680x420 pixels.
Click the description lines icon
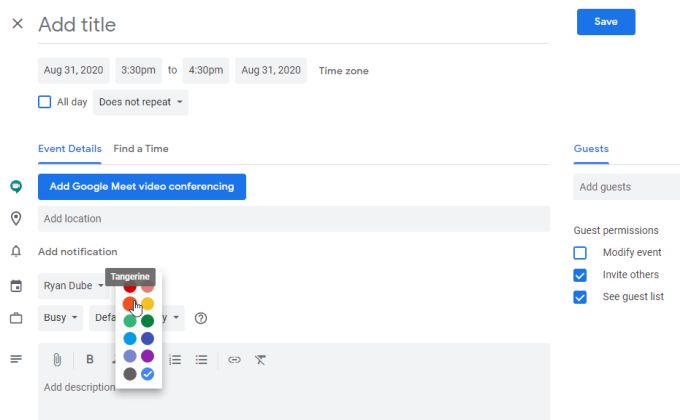coord(16,359)
